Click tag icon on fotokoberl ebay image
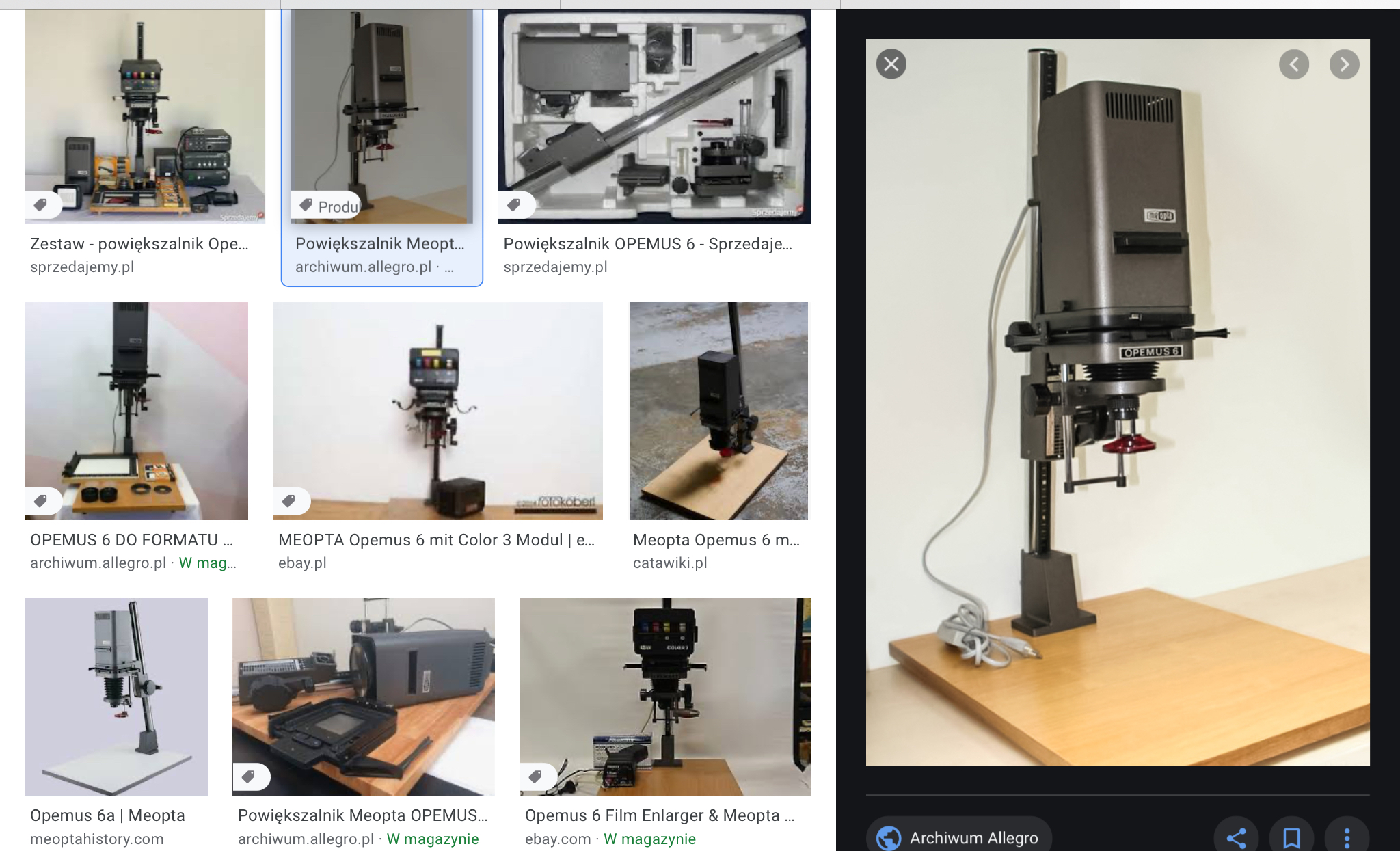Viewport: 1400px width, 851px height. [x=289, y=501]
